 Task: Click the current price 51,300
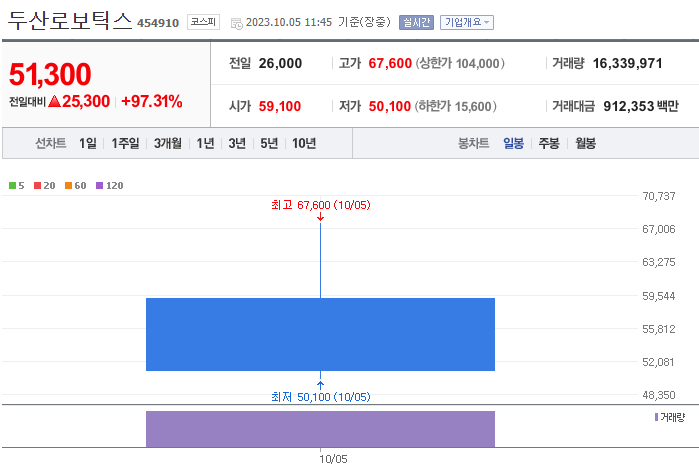click(x=50, y=74)
